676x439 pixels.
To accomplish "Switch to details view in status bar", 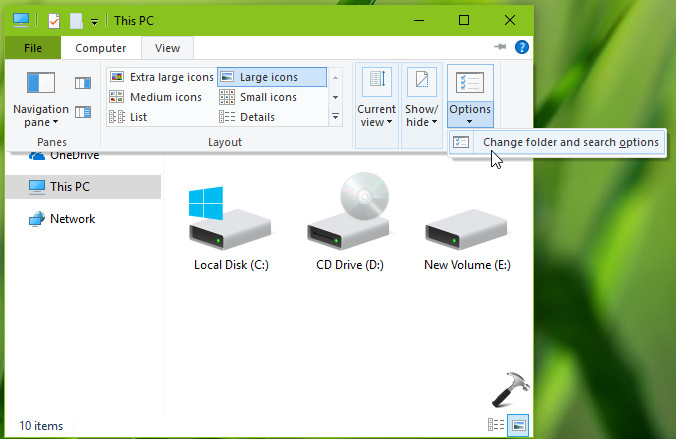I will (x=496, y=425).
